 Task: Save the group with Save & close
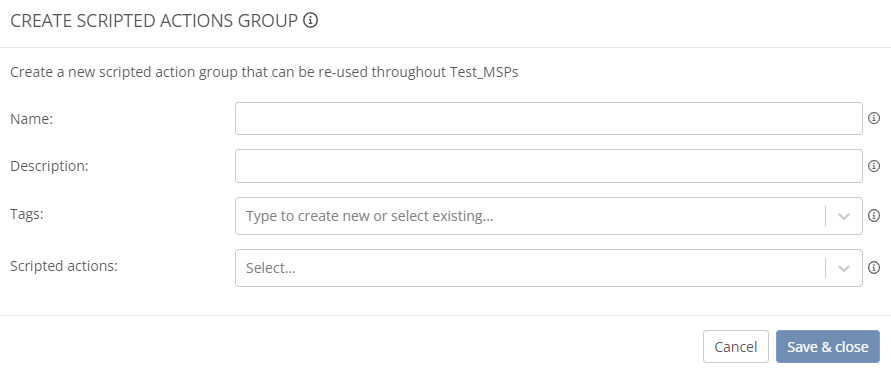point(828,347)
